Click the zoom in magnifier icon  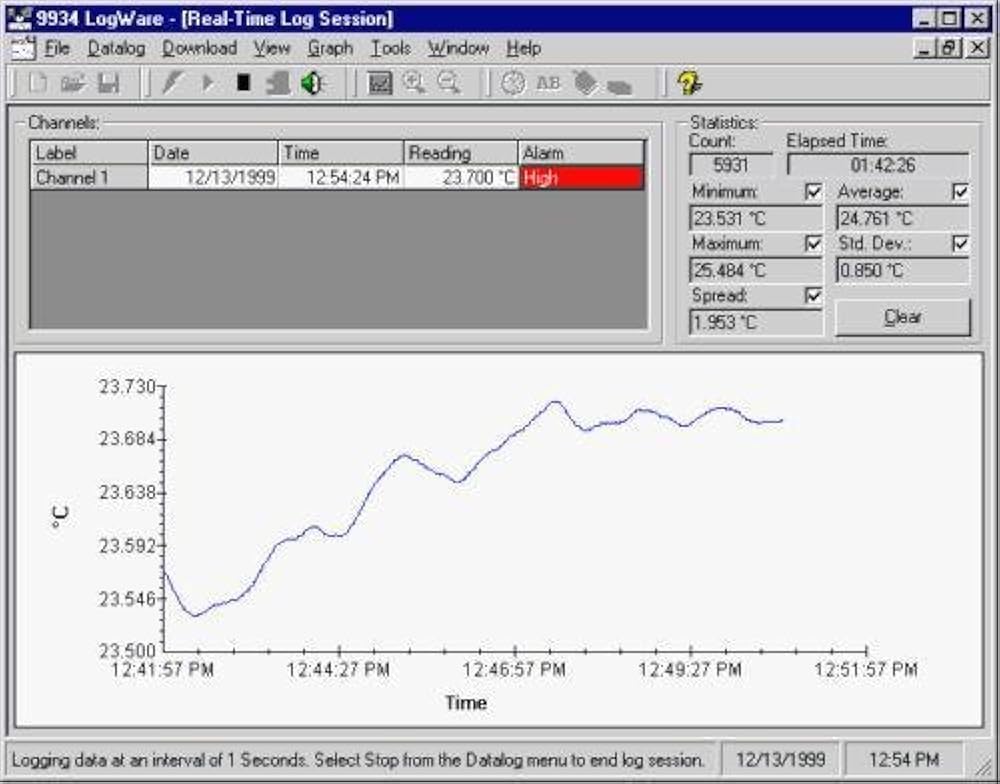(x=413, y=84)
